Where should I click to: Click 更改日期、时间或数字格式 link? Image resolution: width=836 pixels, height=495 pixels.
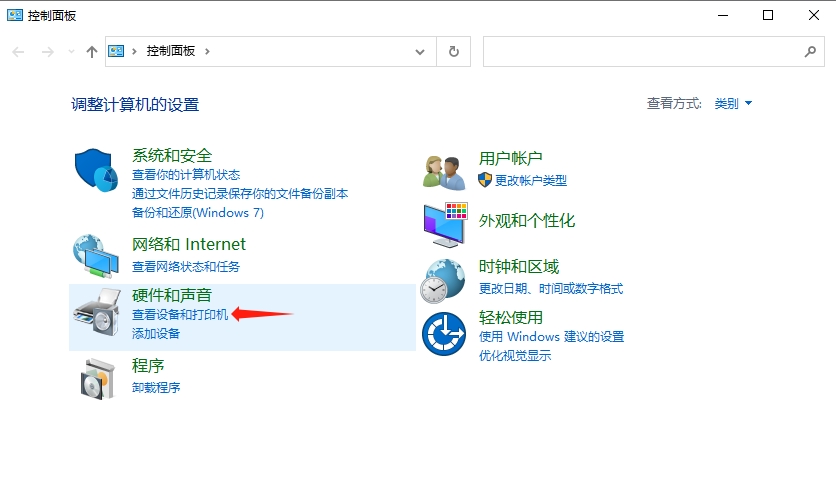[550, 289]
